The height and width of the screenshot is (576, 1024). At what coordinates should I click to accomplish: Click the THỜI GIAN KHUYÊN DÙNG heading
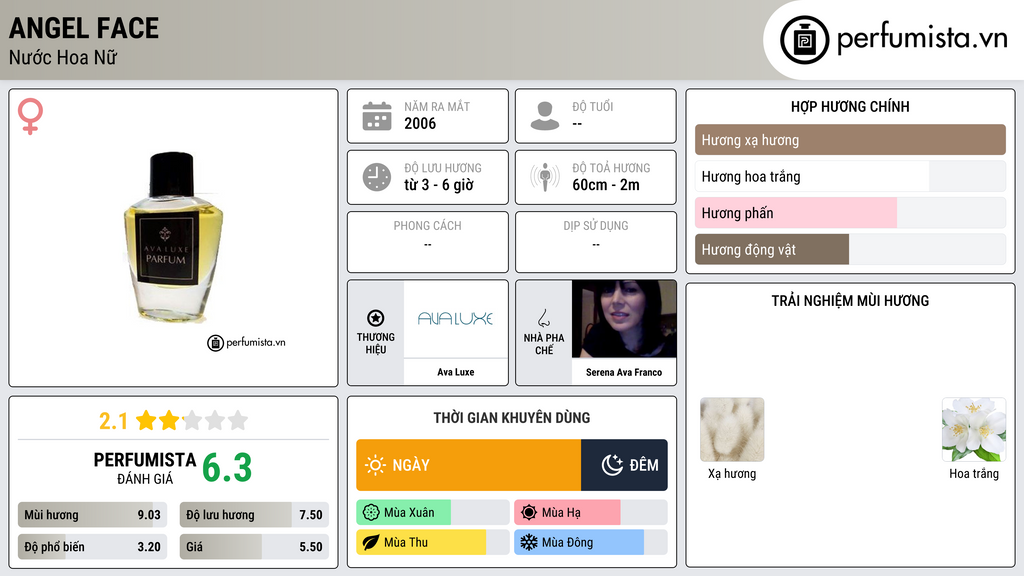(512, 417)
